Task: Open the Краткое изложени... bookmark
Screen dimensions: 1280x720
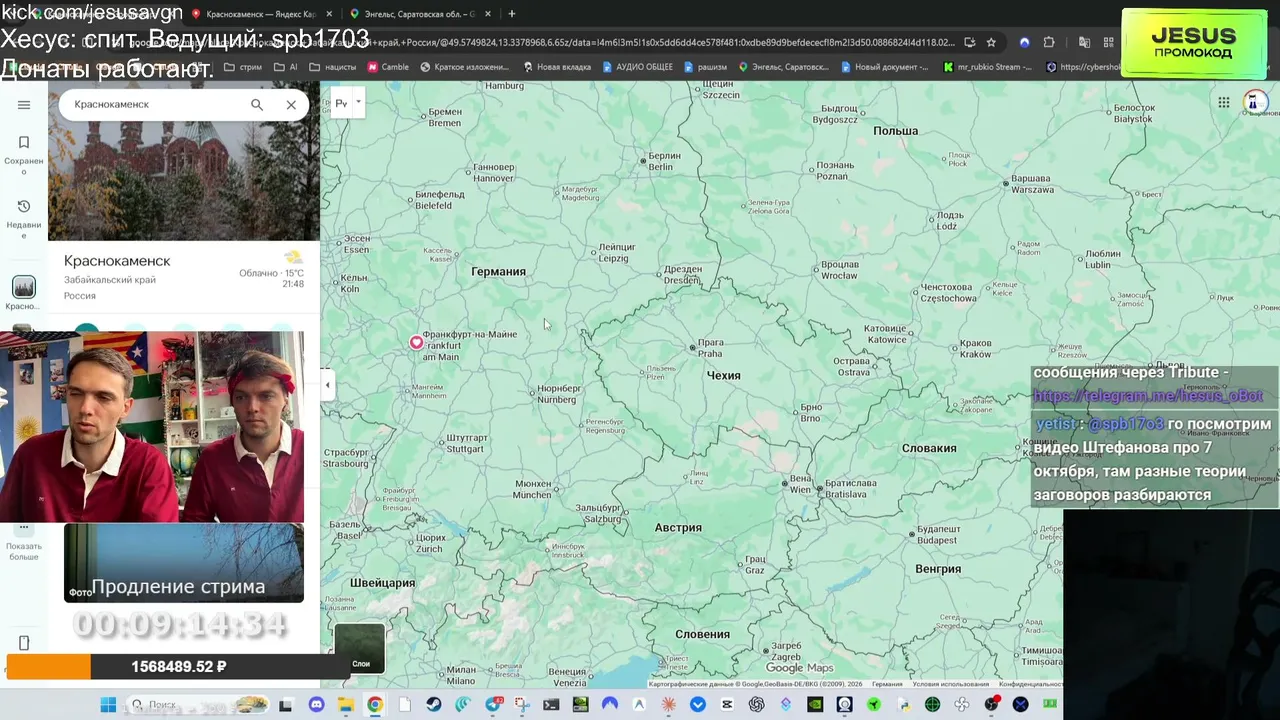Action: 465,67
